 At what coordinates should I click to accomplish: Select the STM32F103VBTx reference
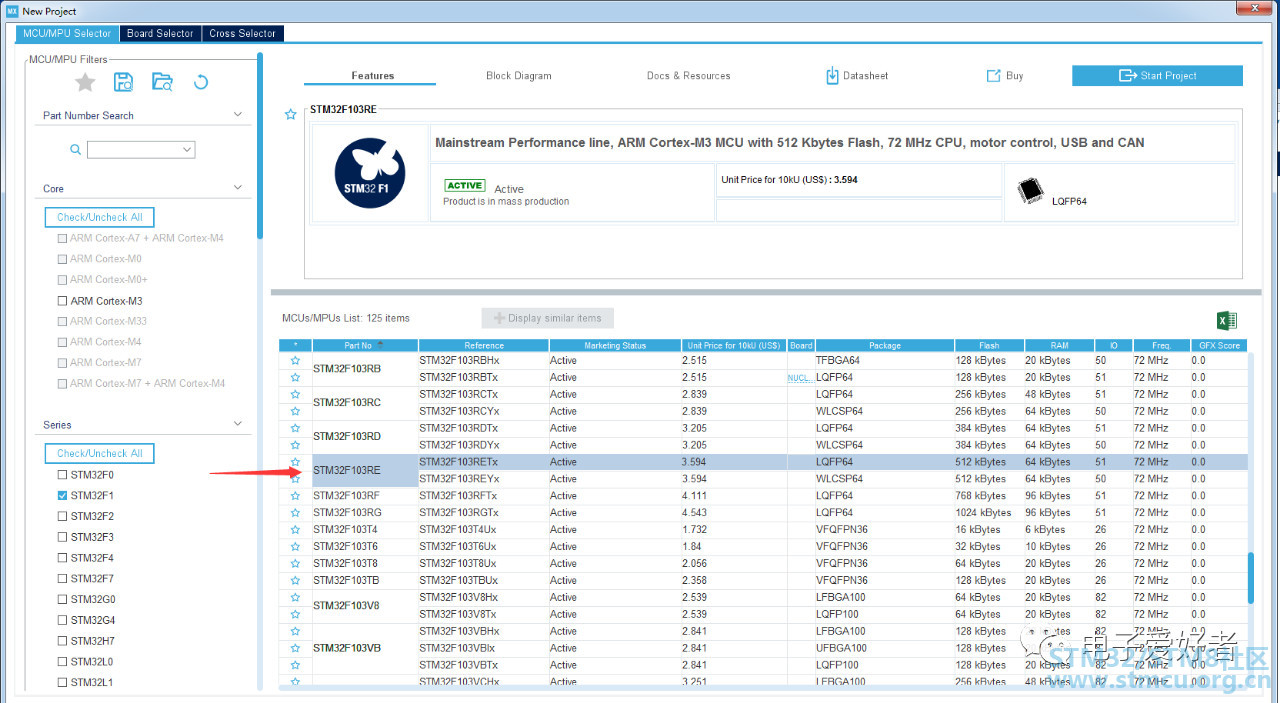[x=459, y=665]
